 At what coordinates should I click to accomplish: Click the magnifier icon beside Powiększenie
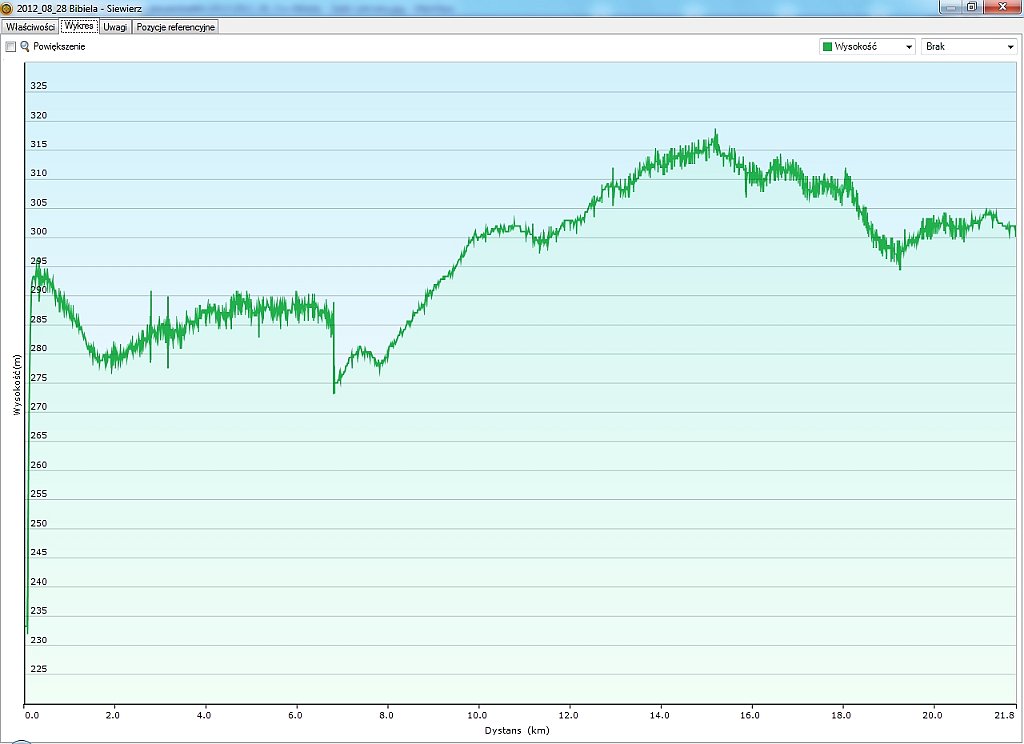pos(25,47)
